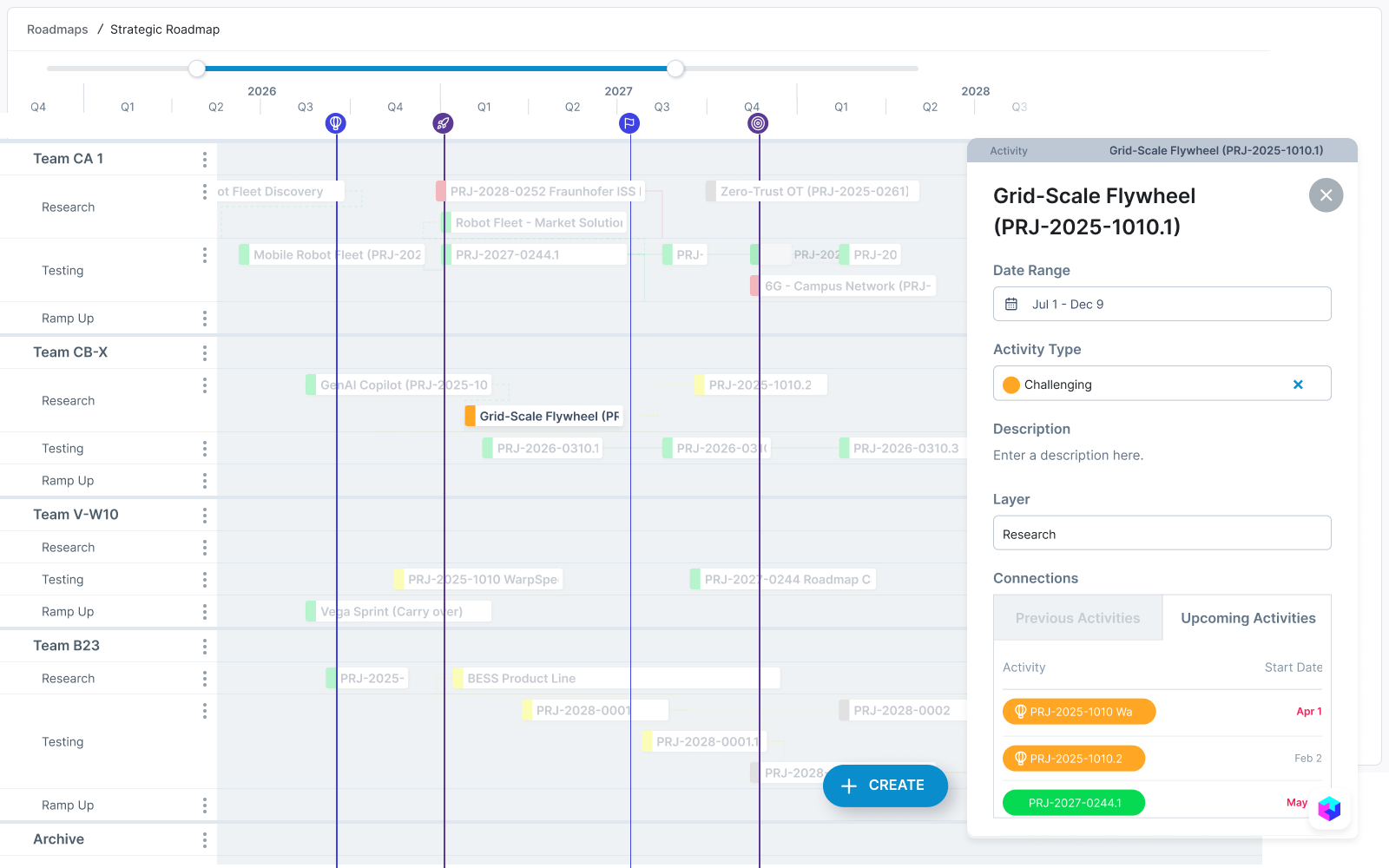Open the cube help widget icon
The image size is (1389, 868).
1329,809
